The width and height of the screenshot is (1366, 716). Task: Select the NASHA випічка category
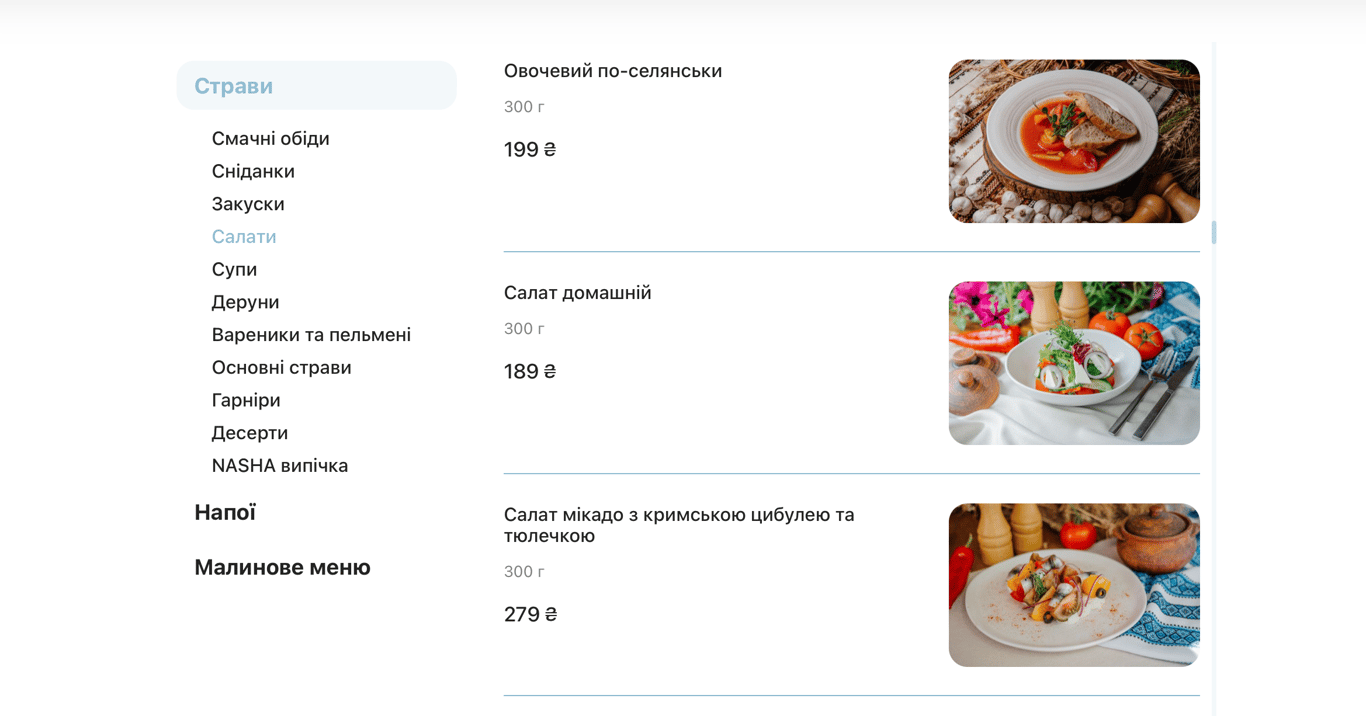(x=279, y=465)
